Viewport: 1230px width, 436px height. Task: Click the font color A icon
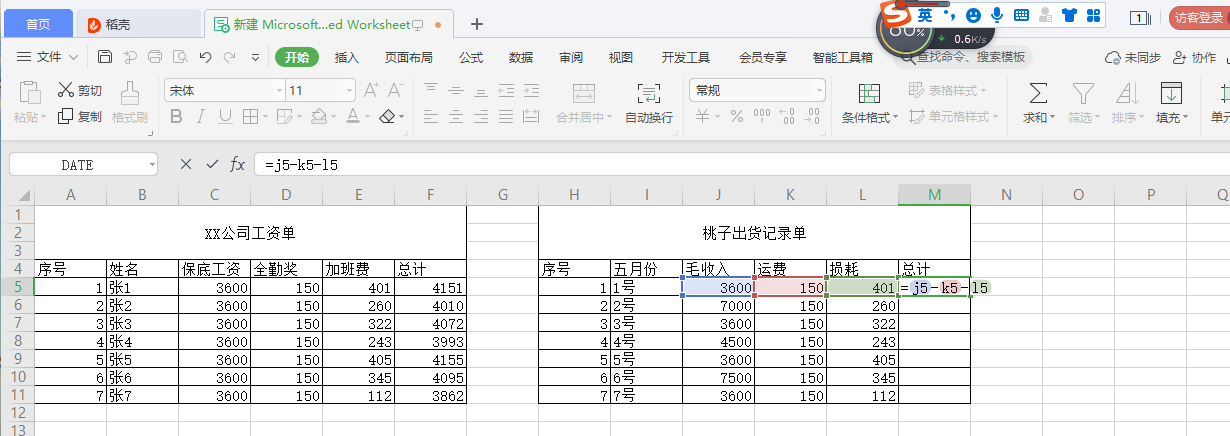pyautogui.click(x=351, y=117)
